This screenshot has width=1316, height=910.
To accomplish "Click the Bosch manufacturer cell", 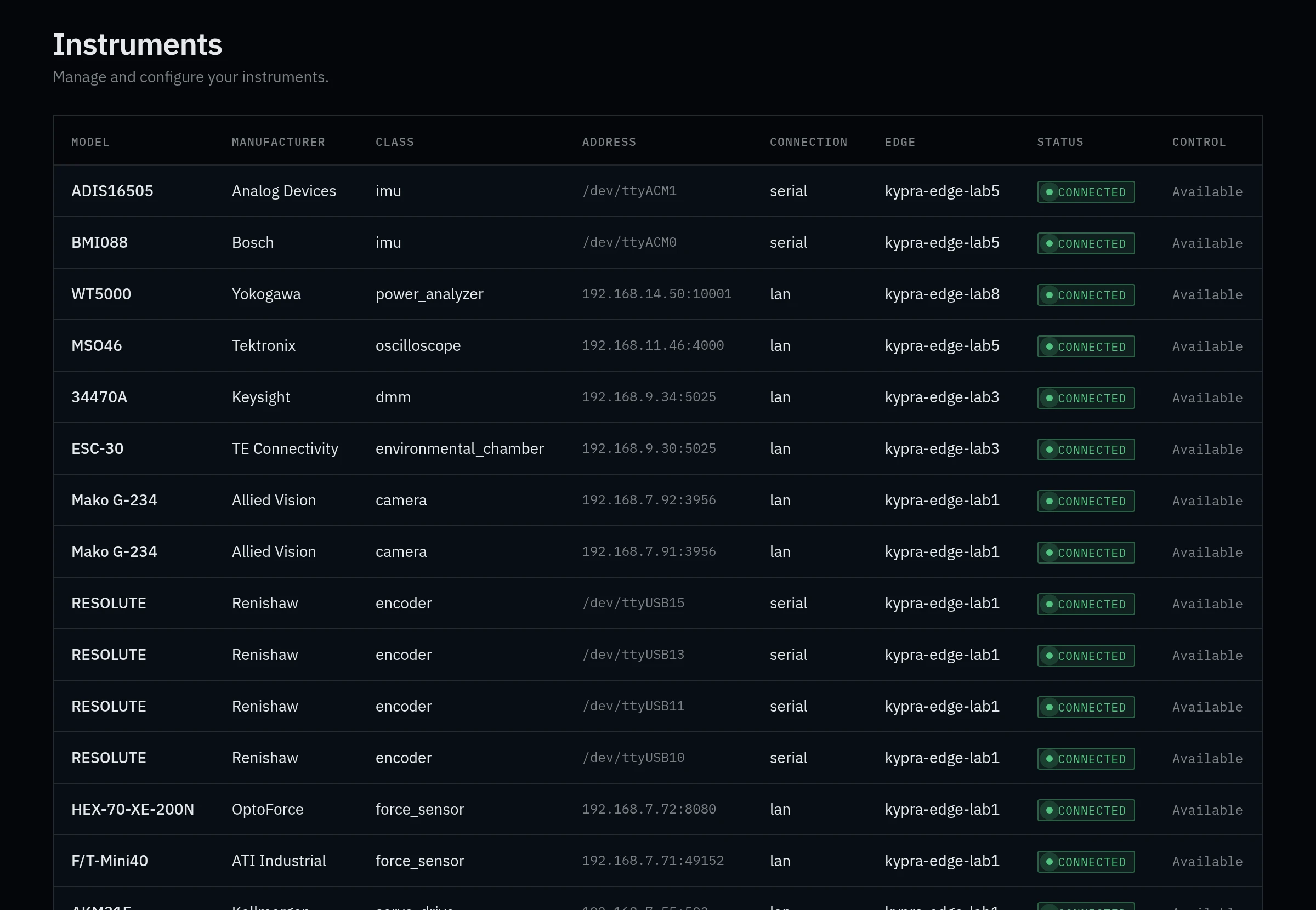I will coord(253,243).
